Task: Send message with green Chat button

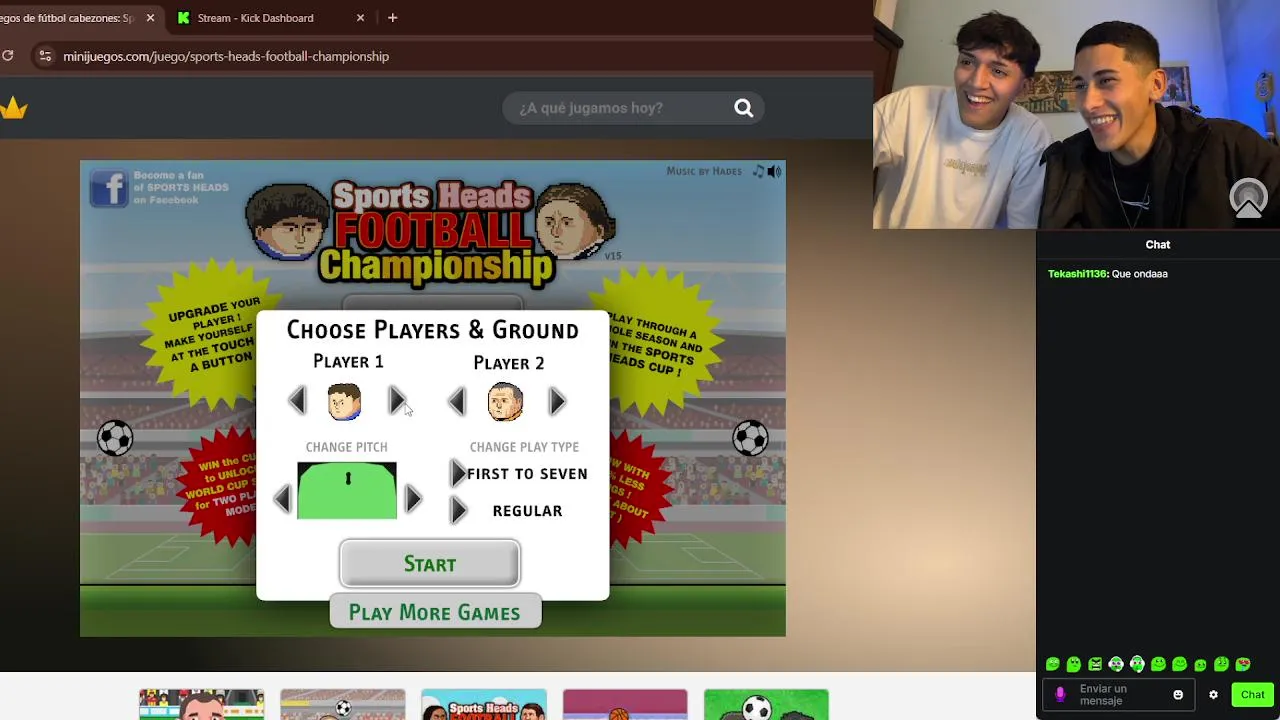Action: tap(1253, 695)
